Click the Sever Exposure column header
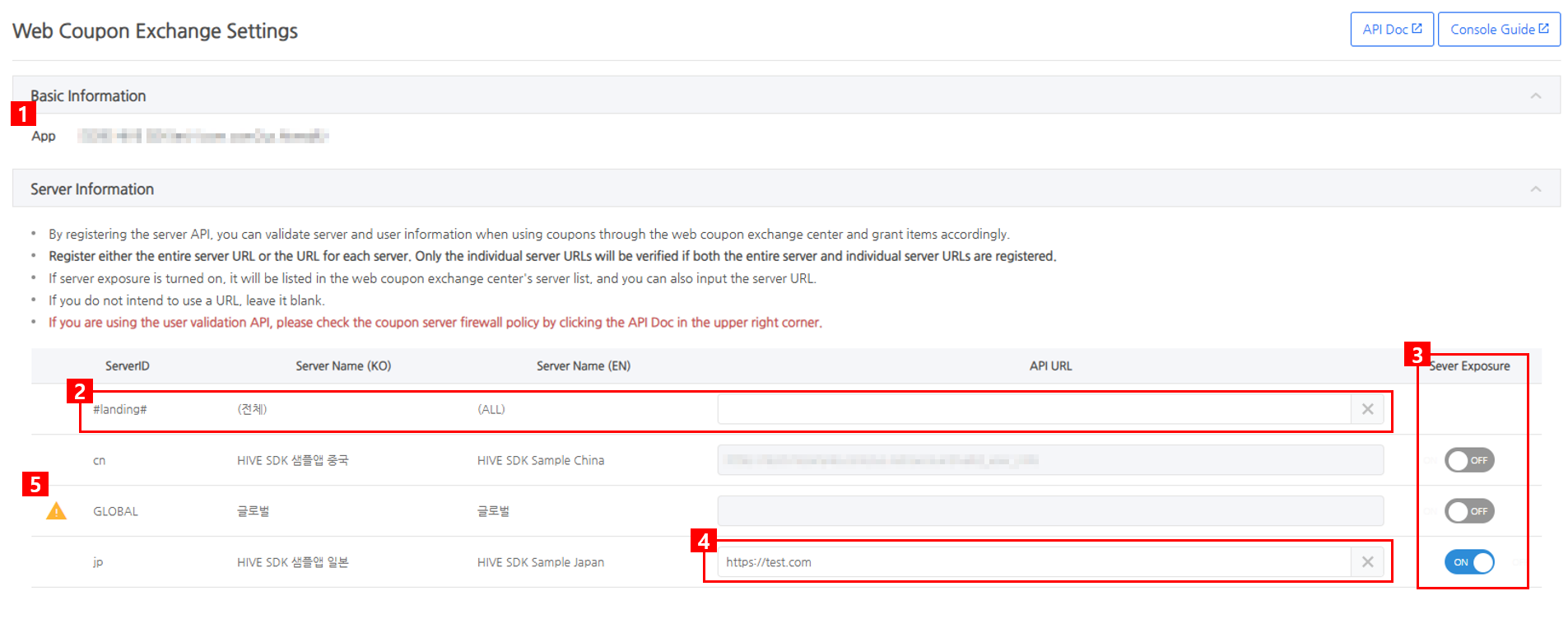1568x619 pixels. (x=1469, y=366)
